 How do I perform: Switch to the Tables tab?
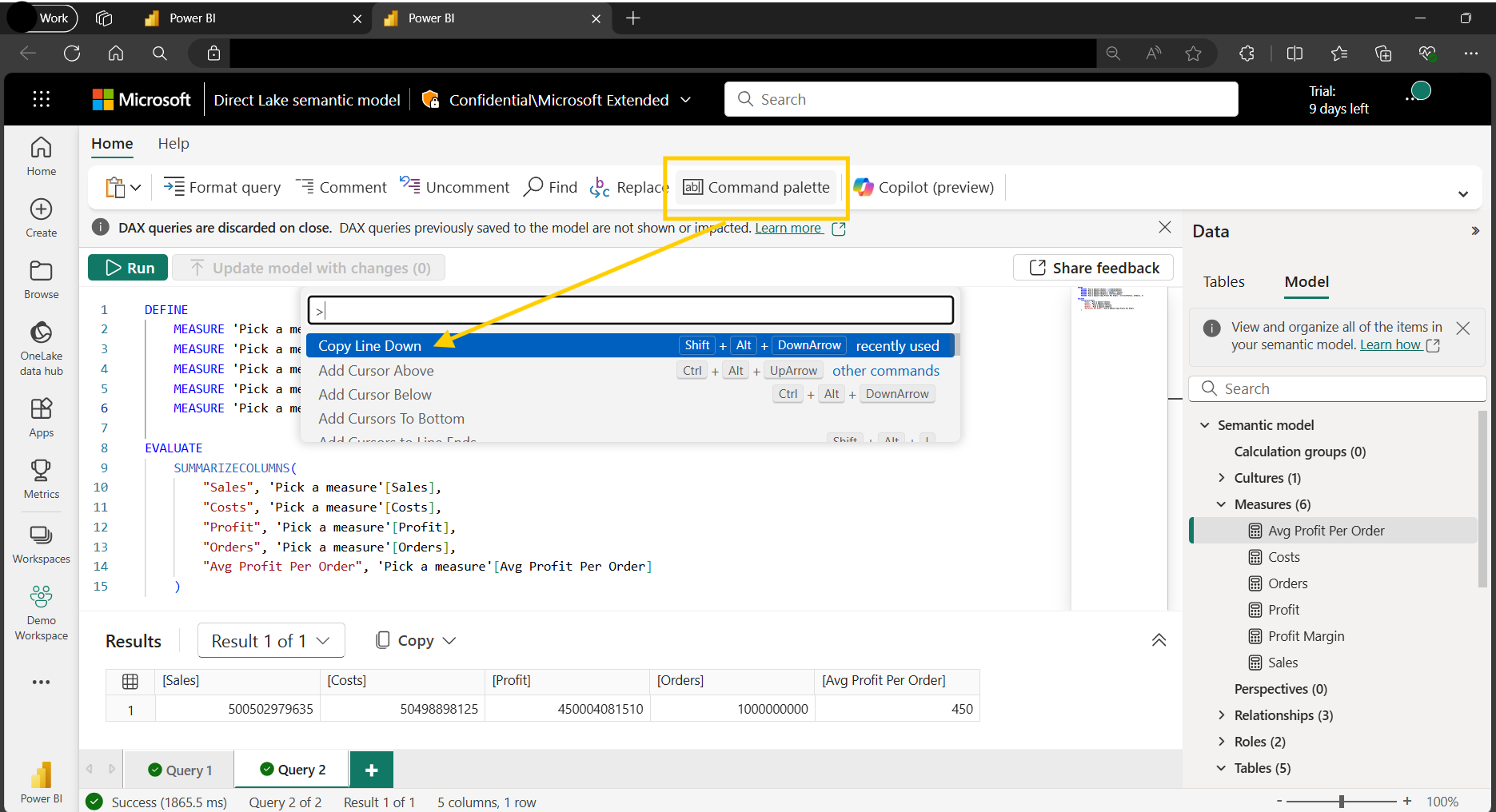[1223, 282]
